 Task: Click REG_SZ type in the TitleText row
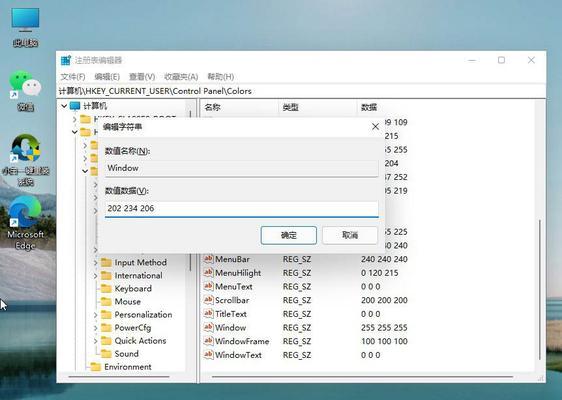297,314
